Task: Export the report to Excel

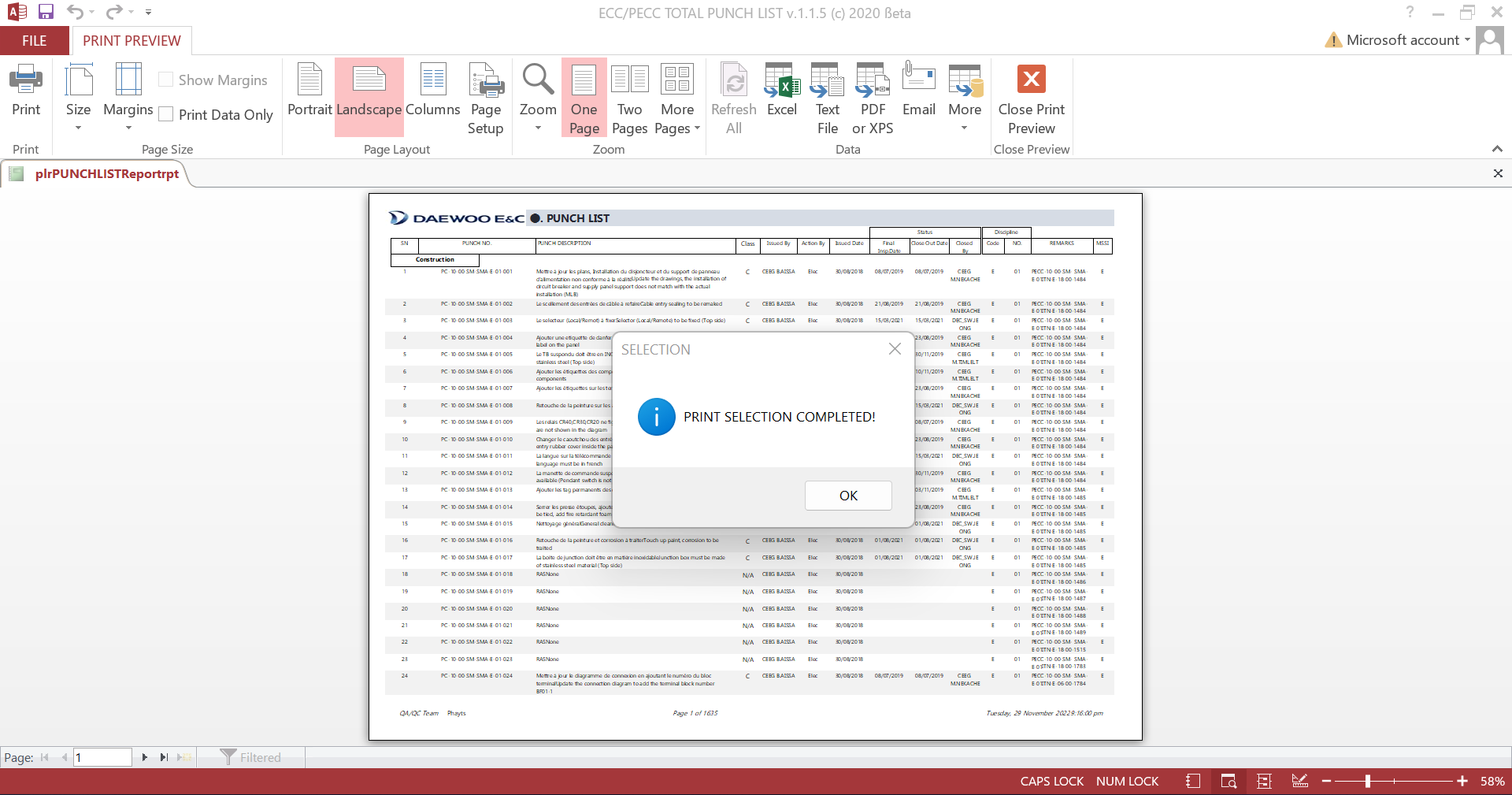Action: pos(782,90)
